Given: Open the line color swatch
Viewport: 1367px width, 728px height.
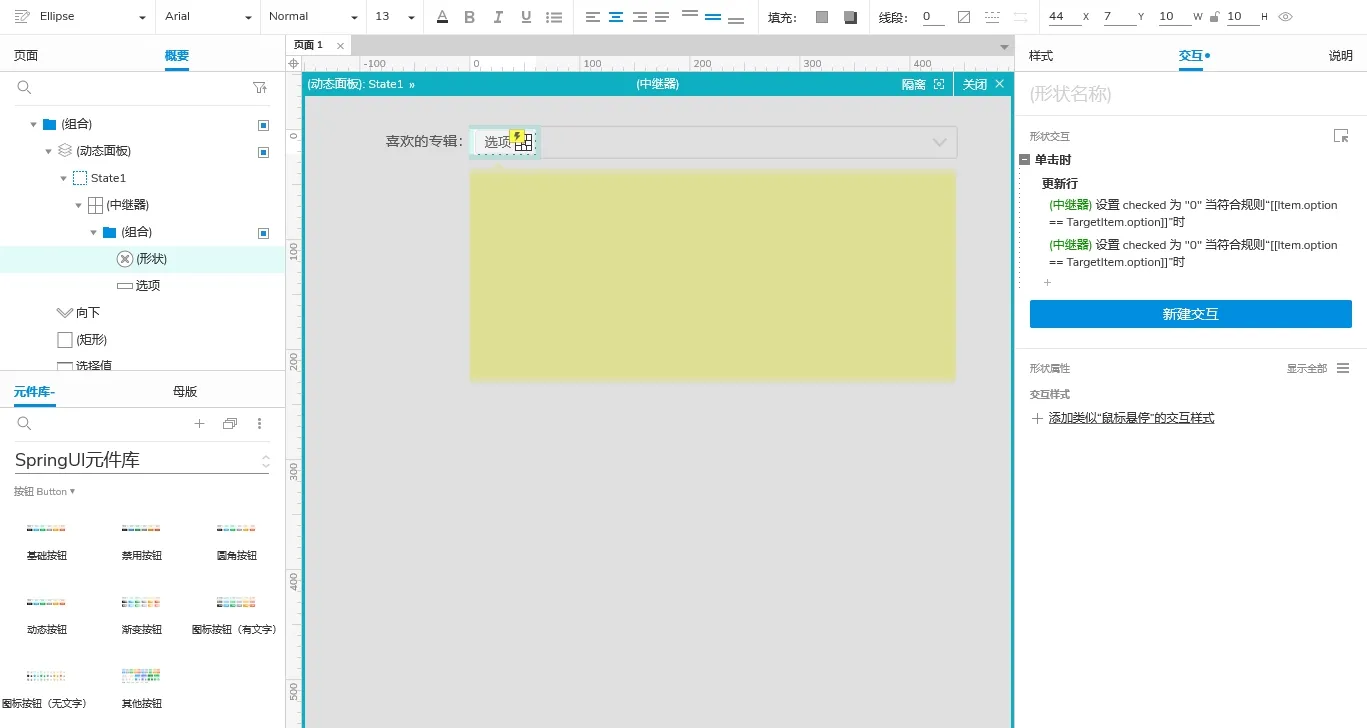Looking at the screenshot, I should tap(964, 17).
